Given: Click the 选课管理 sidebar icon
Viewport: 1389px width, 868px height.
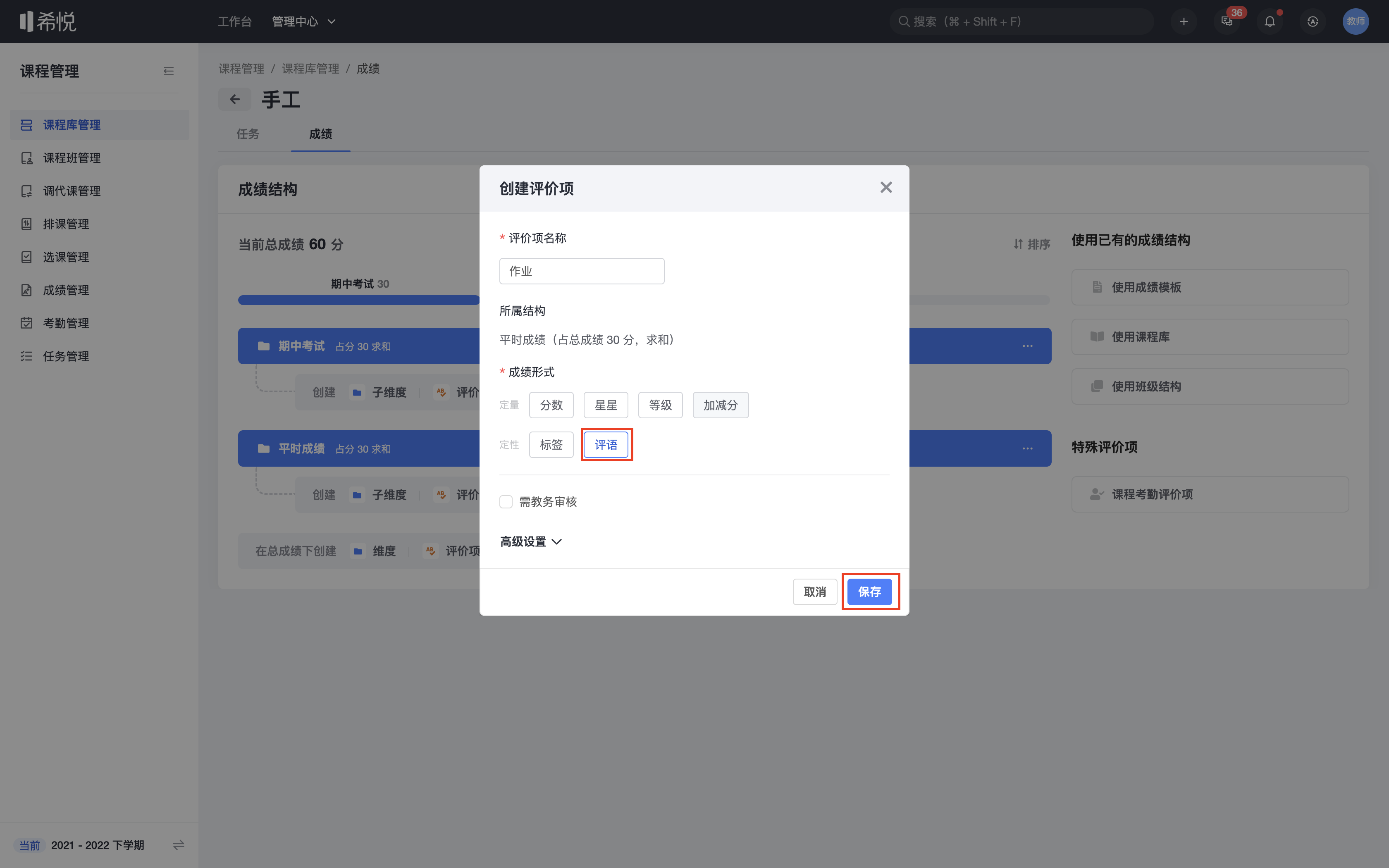Looking at the screenshot, I should pos(26,257).
